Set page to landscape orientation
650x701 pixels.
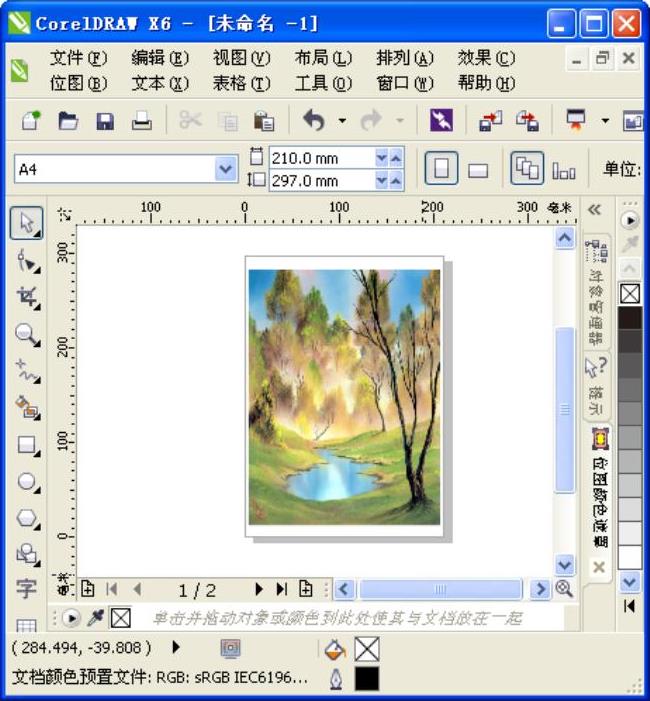[x=478, y=170]
